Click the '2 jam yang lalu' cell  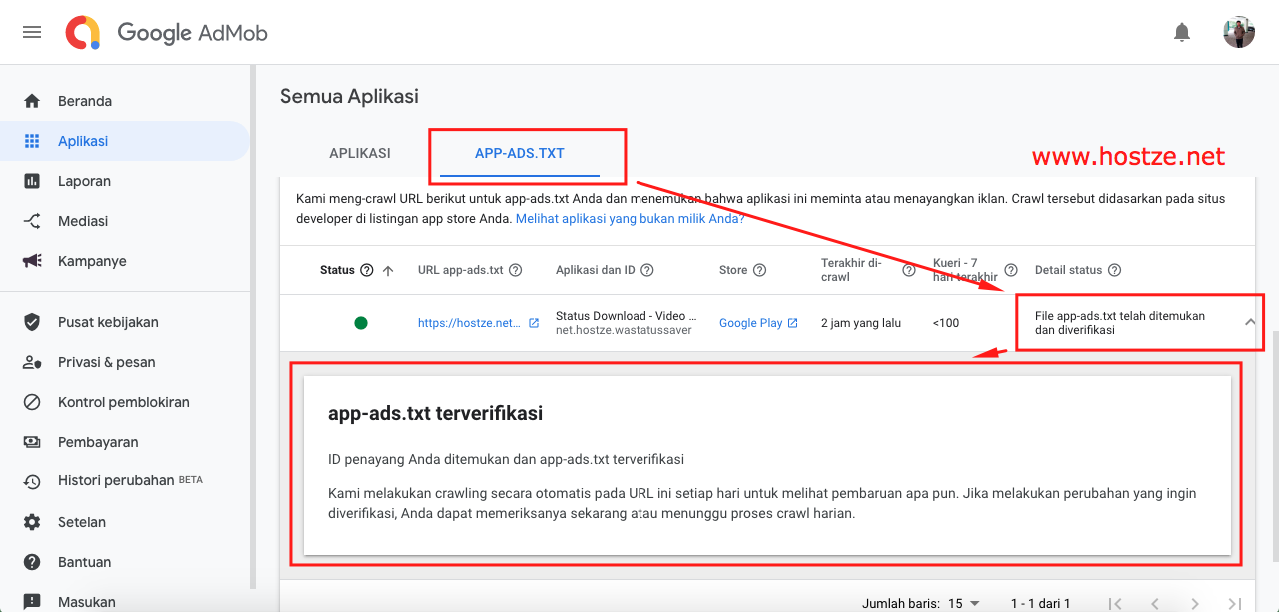click(861, 323)
